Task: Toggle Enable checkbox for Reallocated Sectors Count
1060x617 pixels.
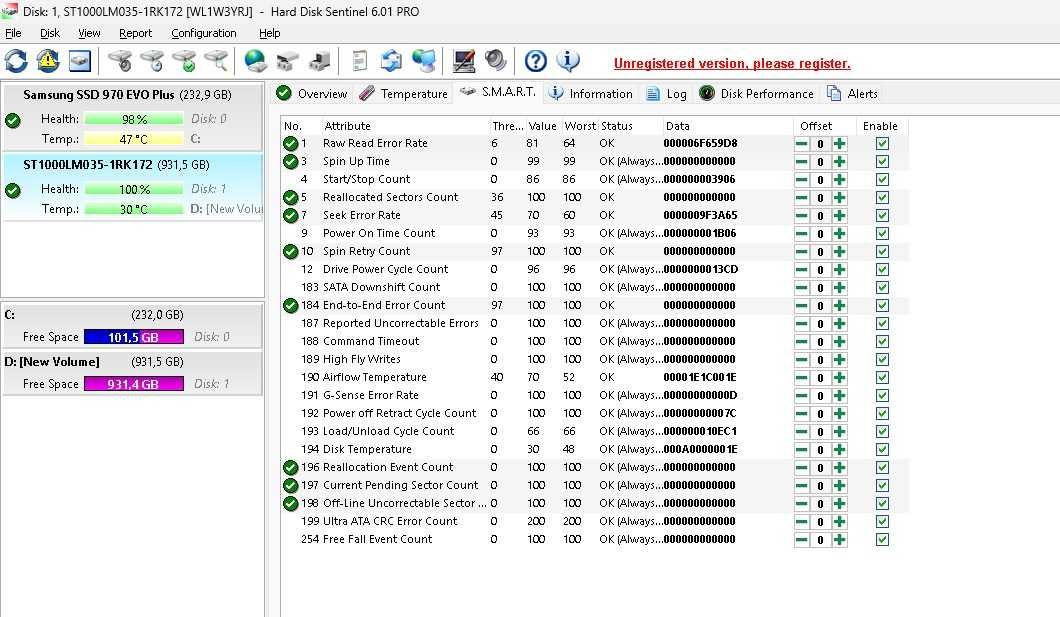Action: [882, 197]
